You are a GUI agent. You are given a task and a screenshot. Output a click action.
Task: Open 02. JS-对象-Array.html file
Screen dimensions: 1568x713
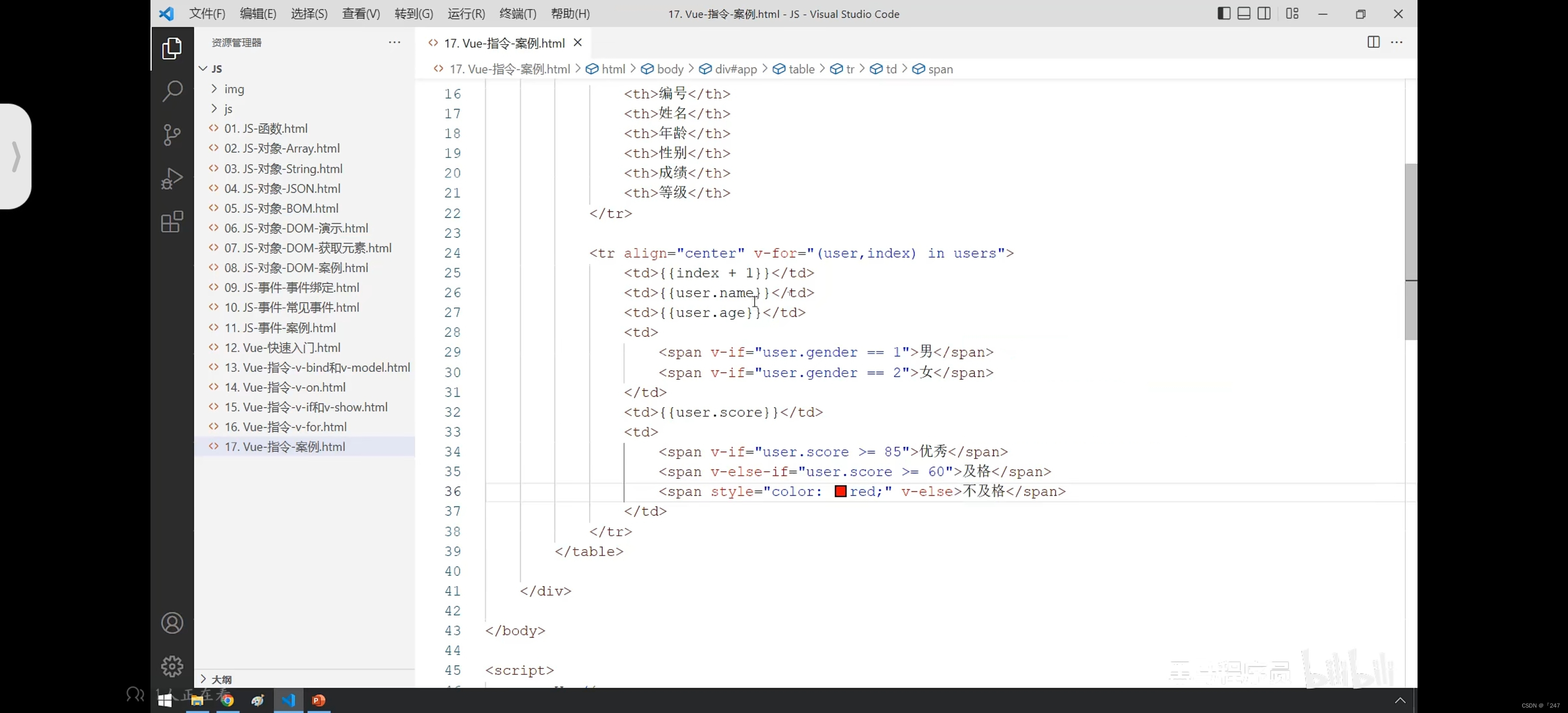(x=304, y=149)
